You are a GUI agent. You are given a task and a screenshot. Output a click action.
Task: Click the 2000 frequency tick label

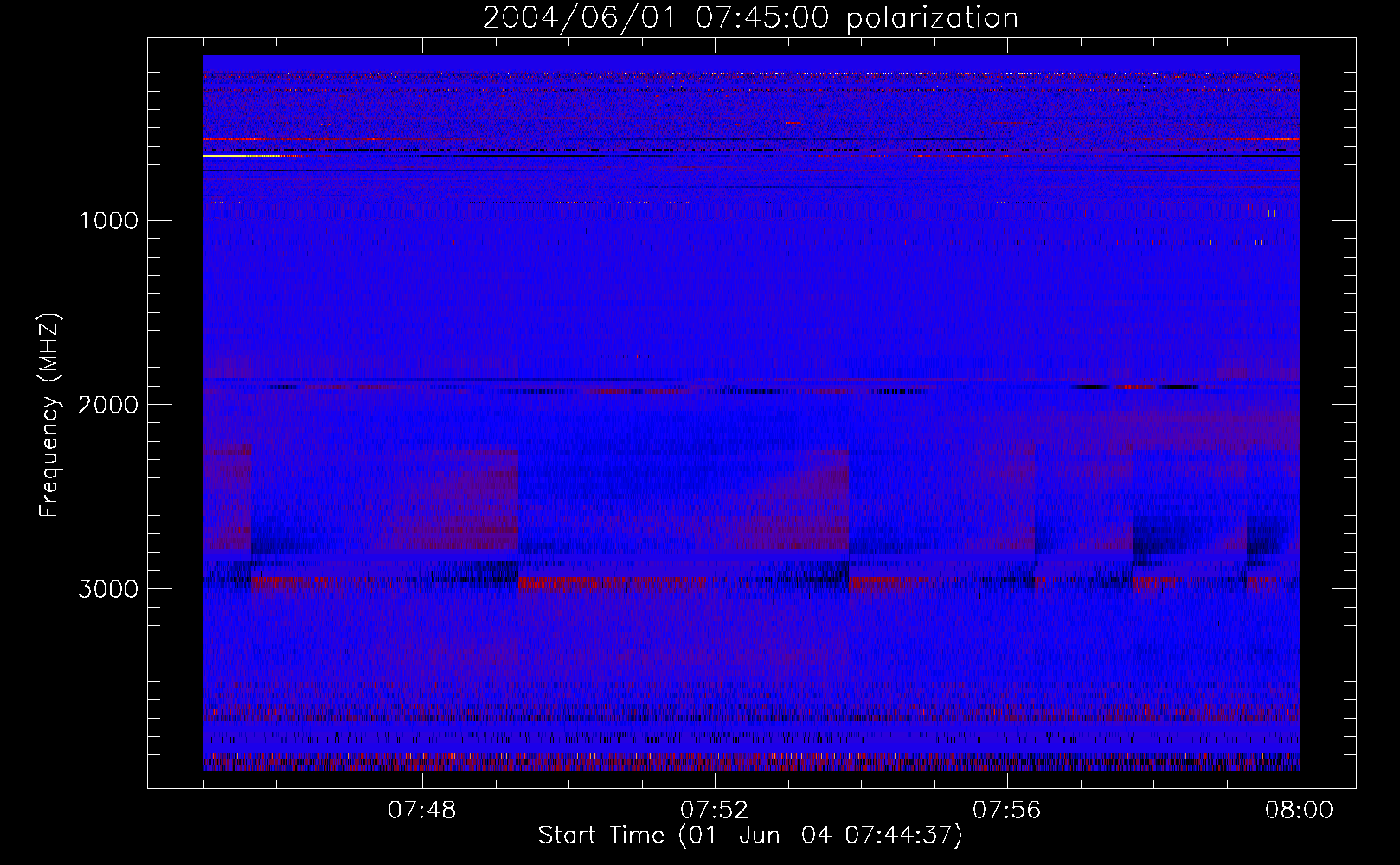pos(108,405)
